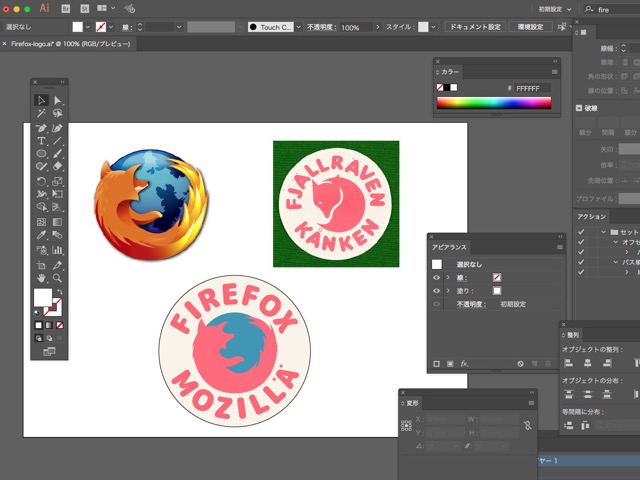Swap fill and stroke colors arrow
This screenshot has width=640, height=480.
[60, 291]
